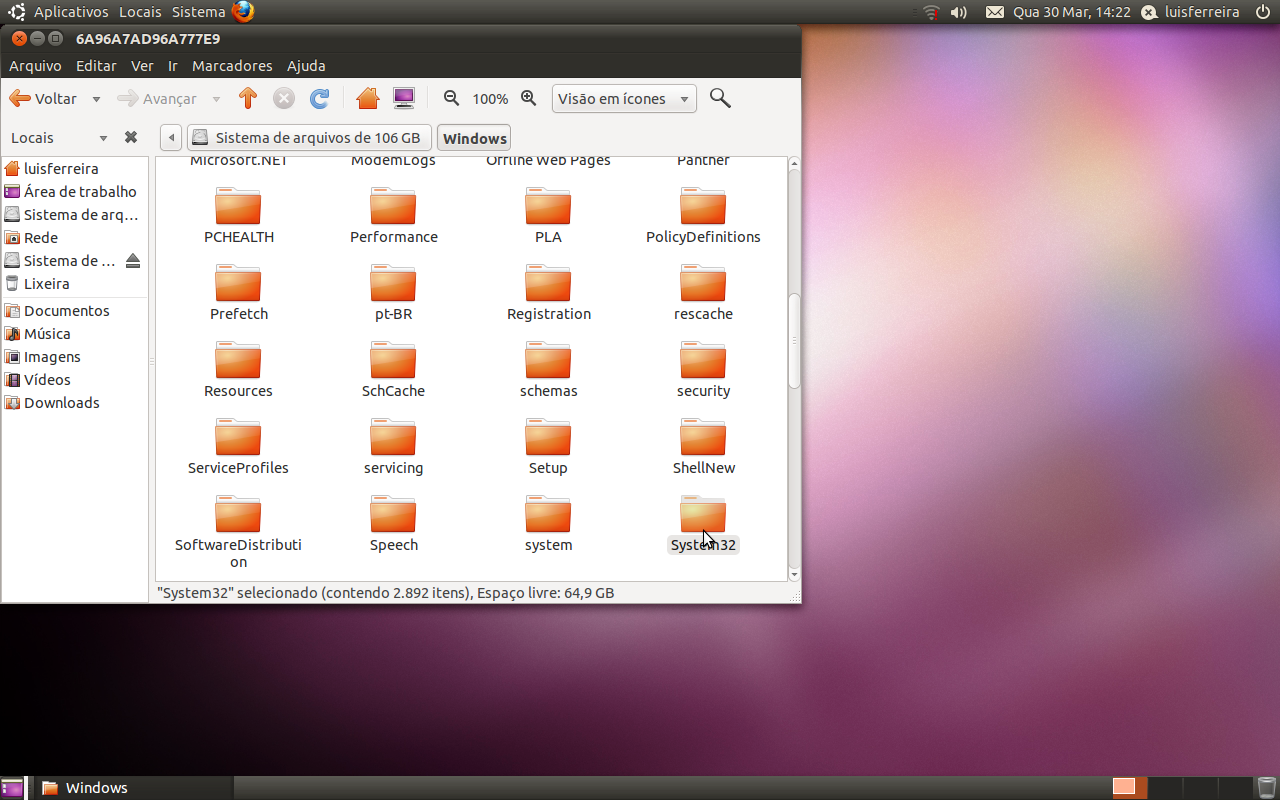Screen dimensions: 1280x800
Task: Zoom in with the plus magnifier
Action: (529, 98)
